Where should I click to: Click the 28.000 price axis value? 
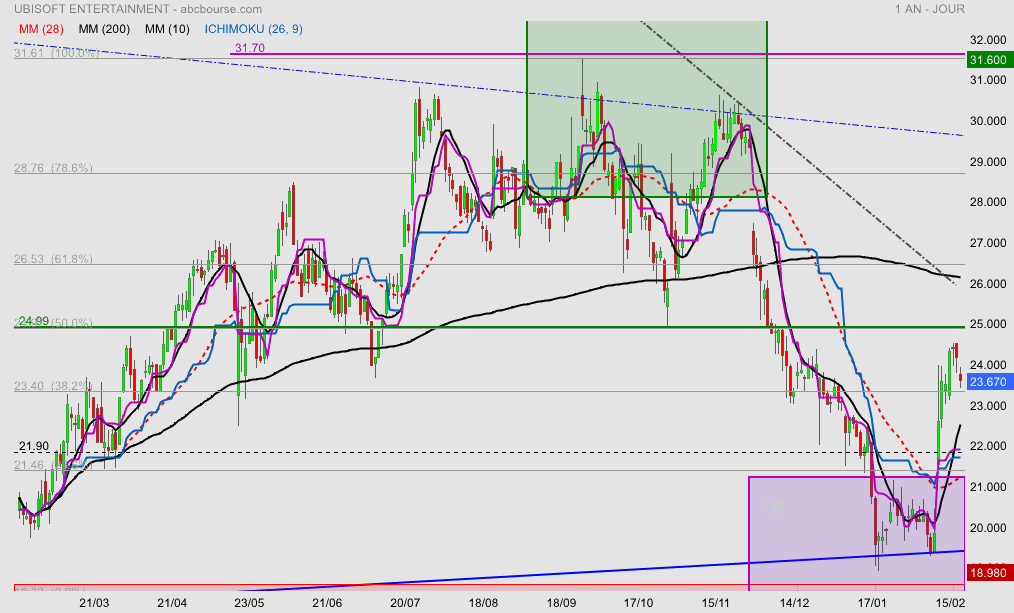[x=988, y=202]
